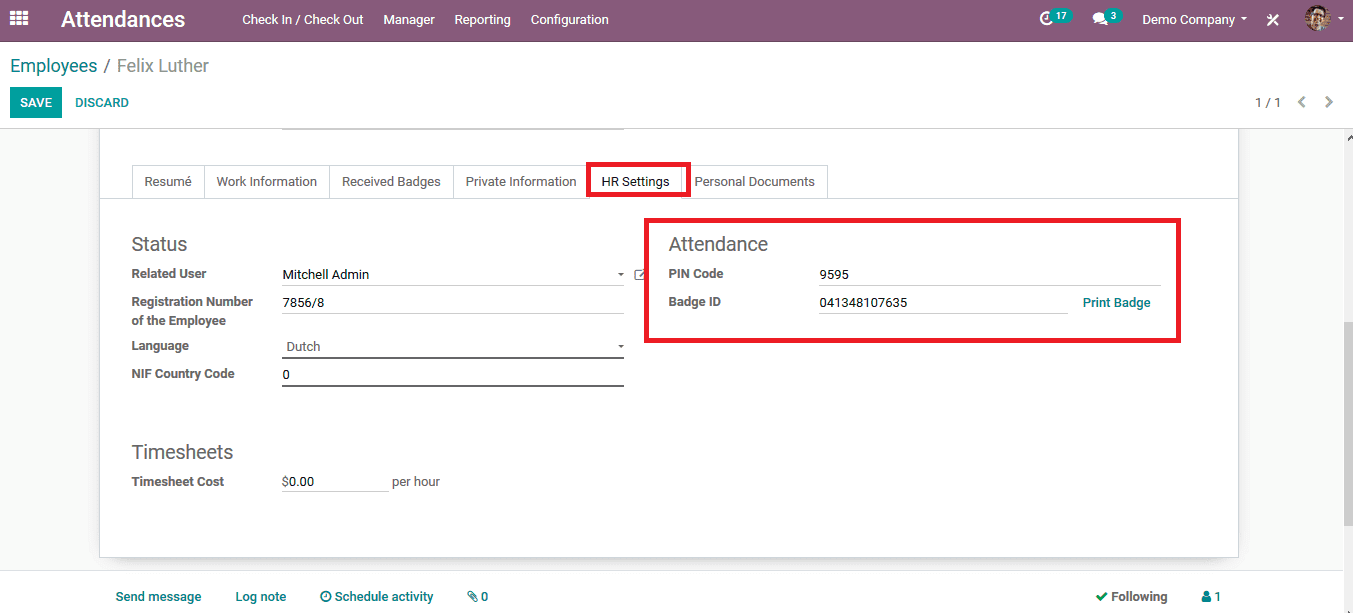Click the DISCARD button
1353x613 pixels.
[102, 103]
